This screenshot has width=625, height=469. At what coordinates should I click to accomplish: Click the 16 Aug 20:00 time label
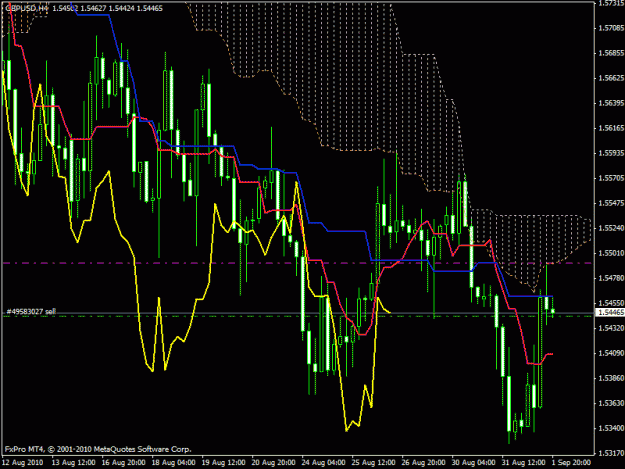(123, 462)
